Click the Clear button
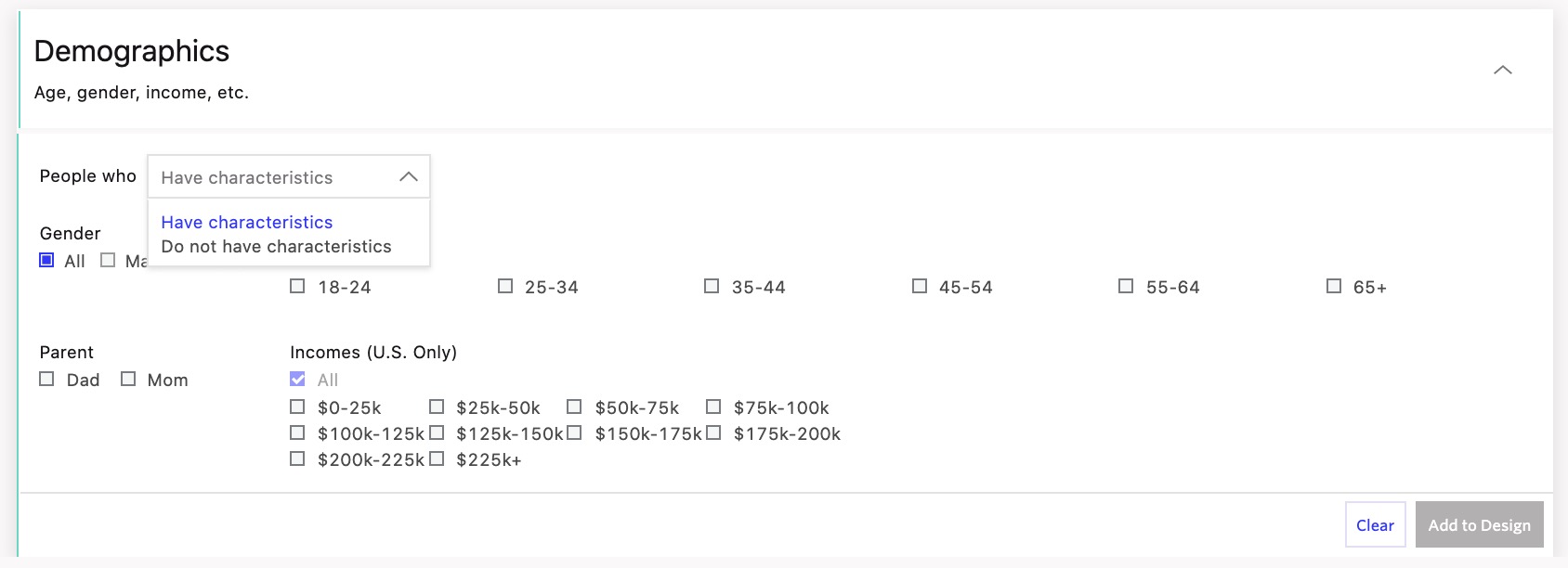The image size is (1568, 568). click(1375, 525)
